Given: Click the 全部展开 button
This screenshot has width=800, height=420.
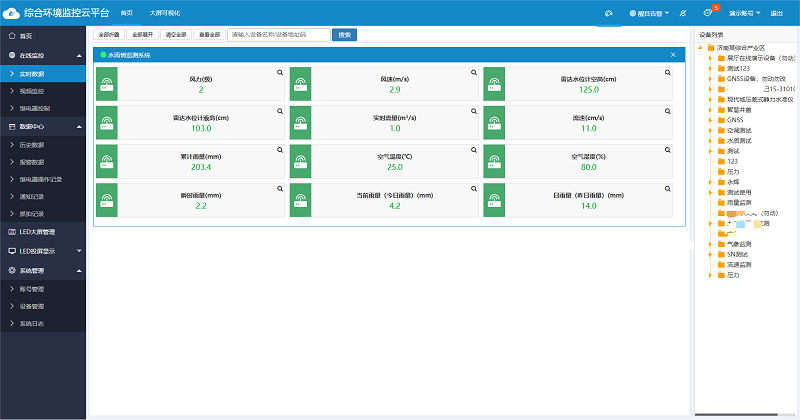Looking at the screenshot, I should [144, 34].
